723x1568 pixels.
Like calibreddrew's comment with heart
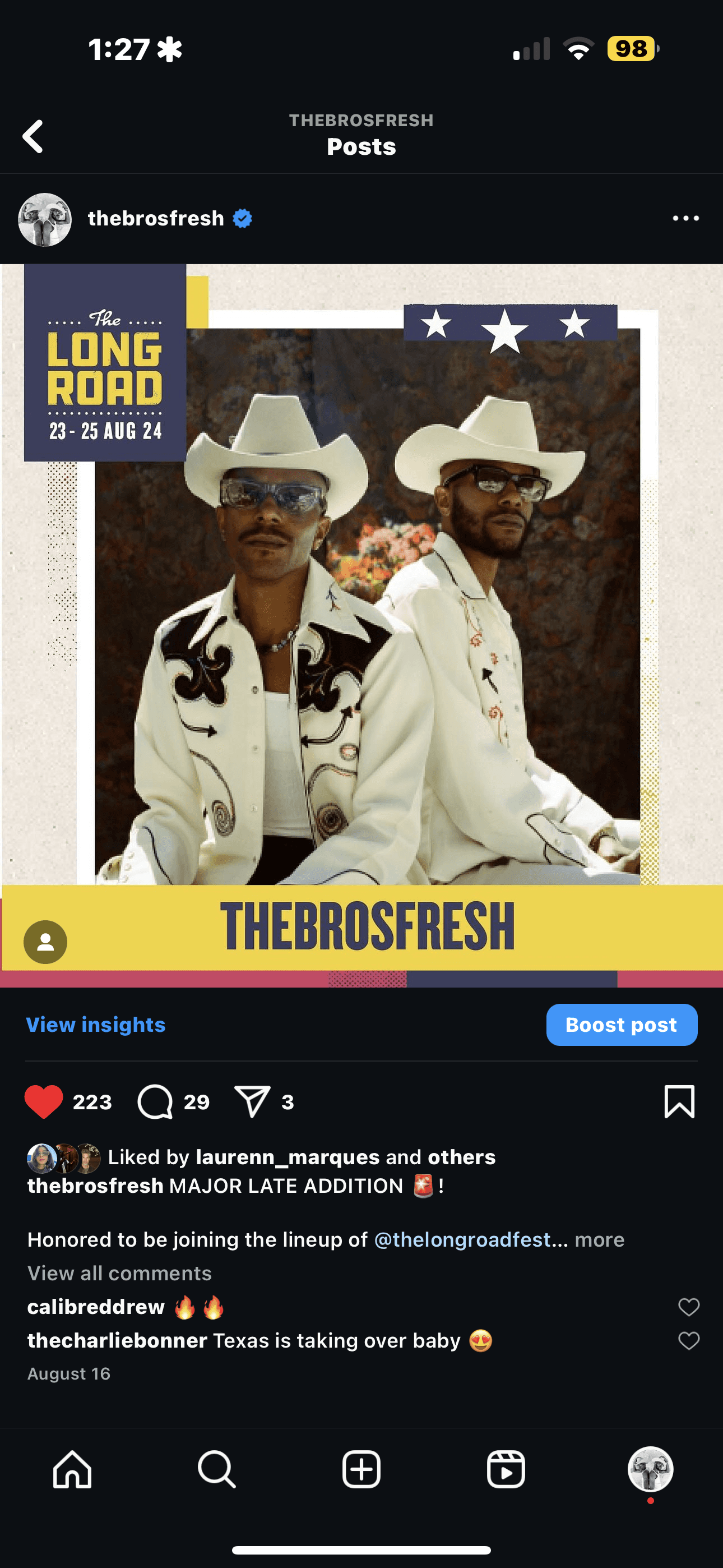point(689,1307)
